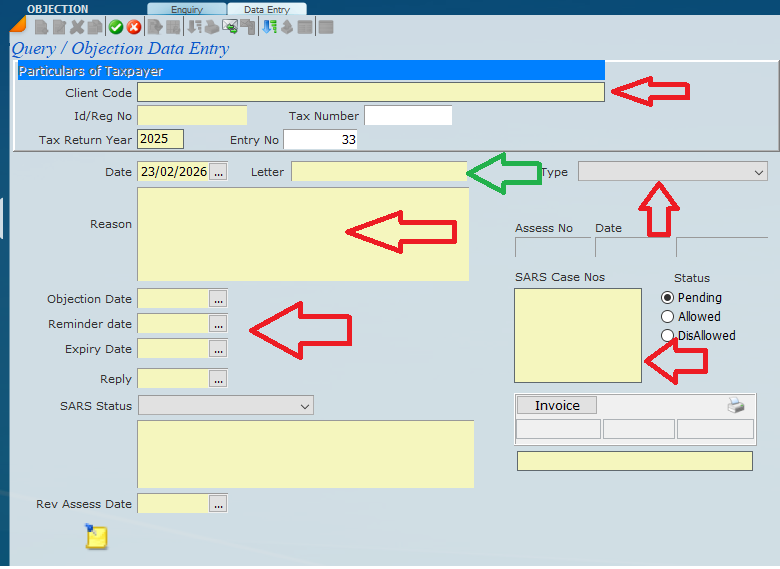This screenshot has height=569, width=780.
Task: Open the yellow pinned sticky note
Action: [x=96, y=537]
